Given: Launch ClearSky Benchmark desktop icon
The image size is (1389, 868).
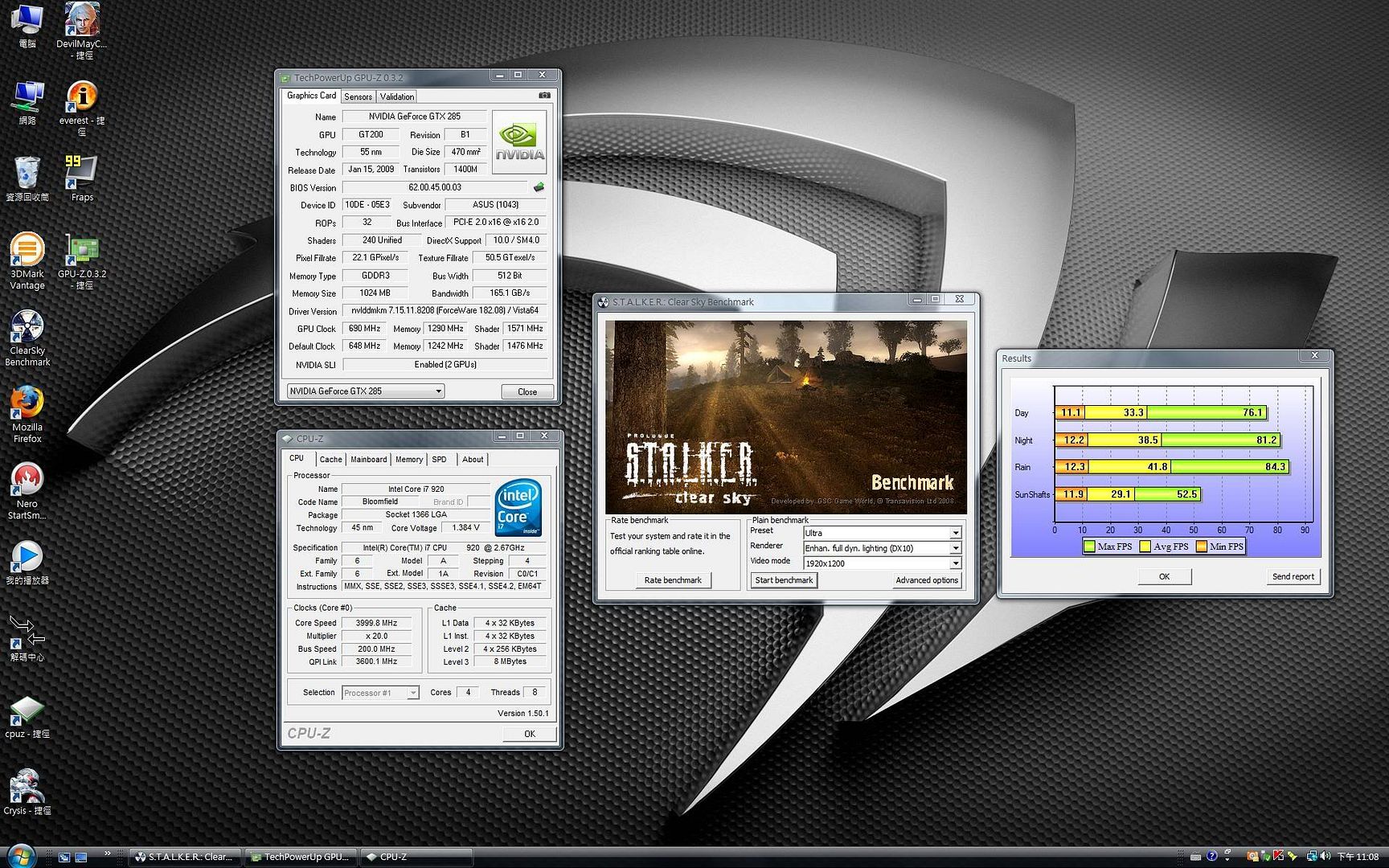Looking at the screenshot, I should click(27, 338).
